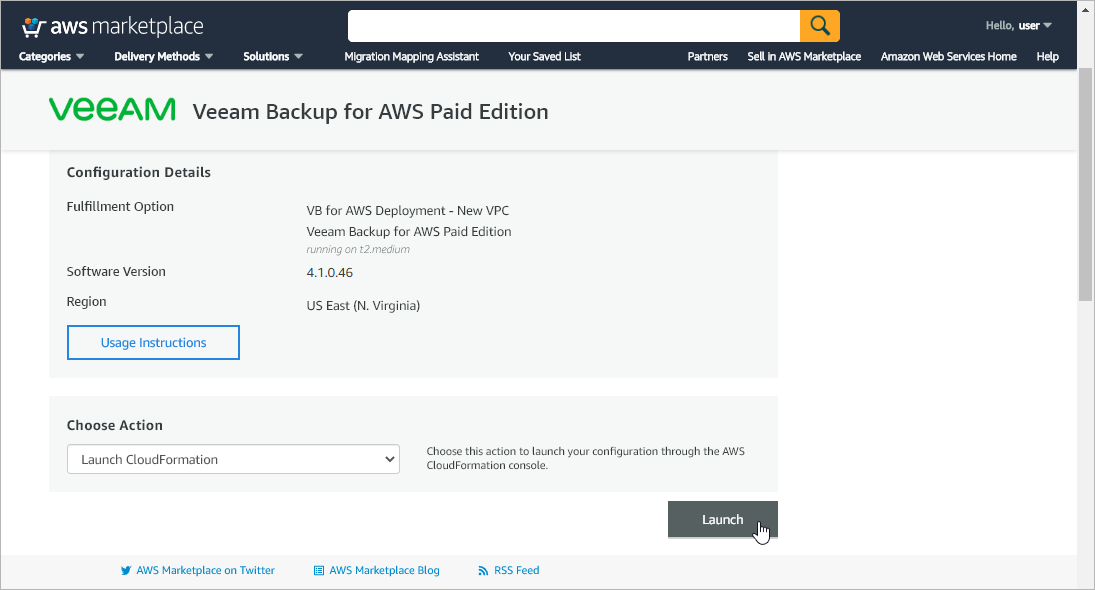This screenshot has height=590, width=1095.
Task: Open Migration Mapping Assistant
Action: click(x=411, y=57)
